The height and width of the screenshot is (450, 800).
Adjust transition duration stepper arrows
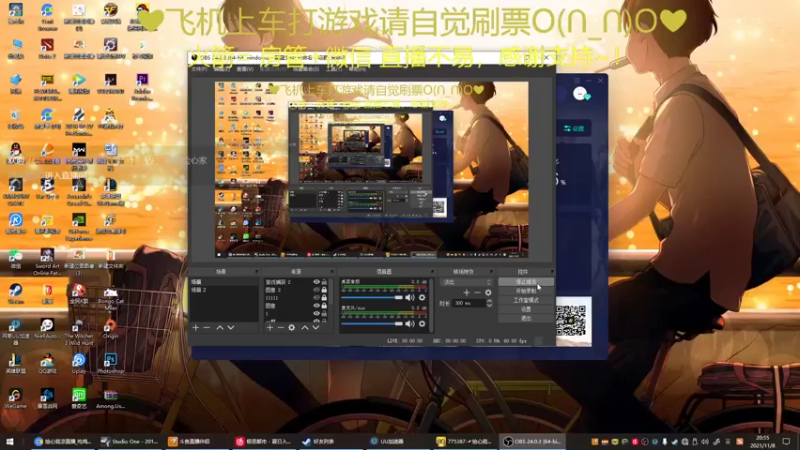click(489, 303)
